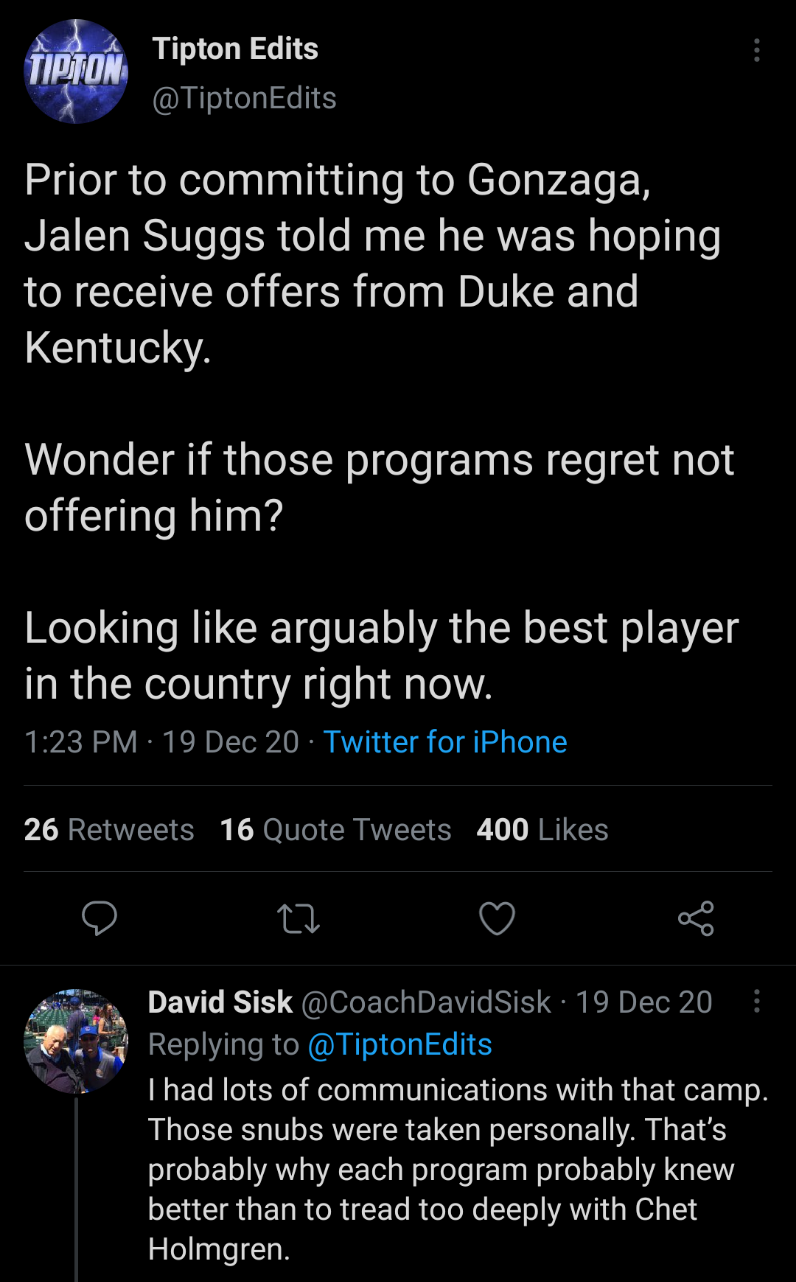
Task: Open David Sisk's display name
Action: click(220, 1002)
